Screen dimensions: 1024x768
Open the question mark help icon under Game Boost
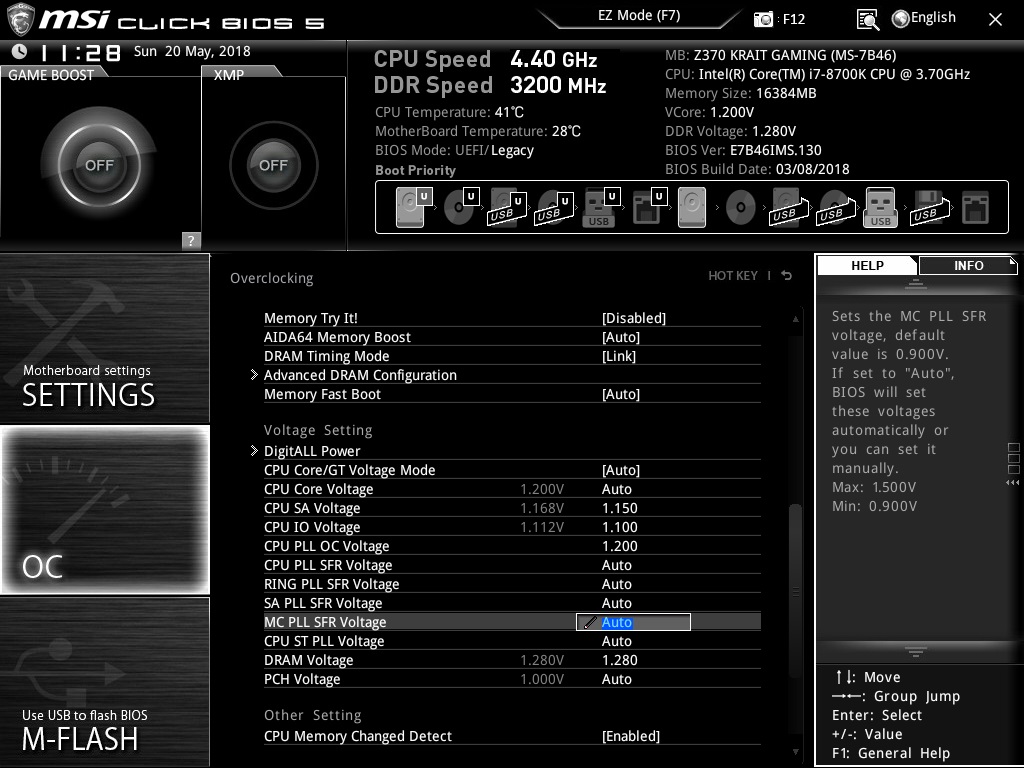(191, 240)
